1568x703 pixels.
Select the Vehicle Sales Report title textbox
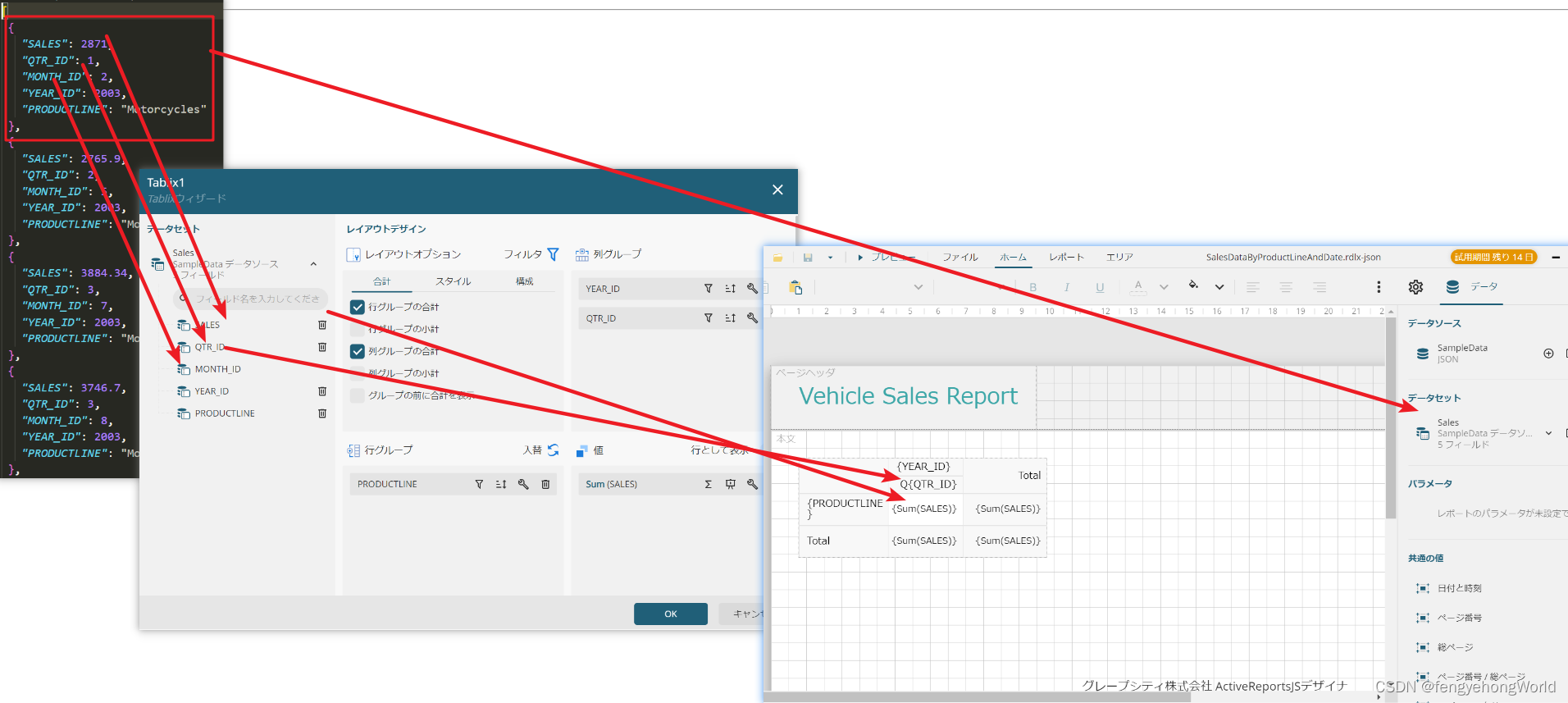click(x=908, y=396)
